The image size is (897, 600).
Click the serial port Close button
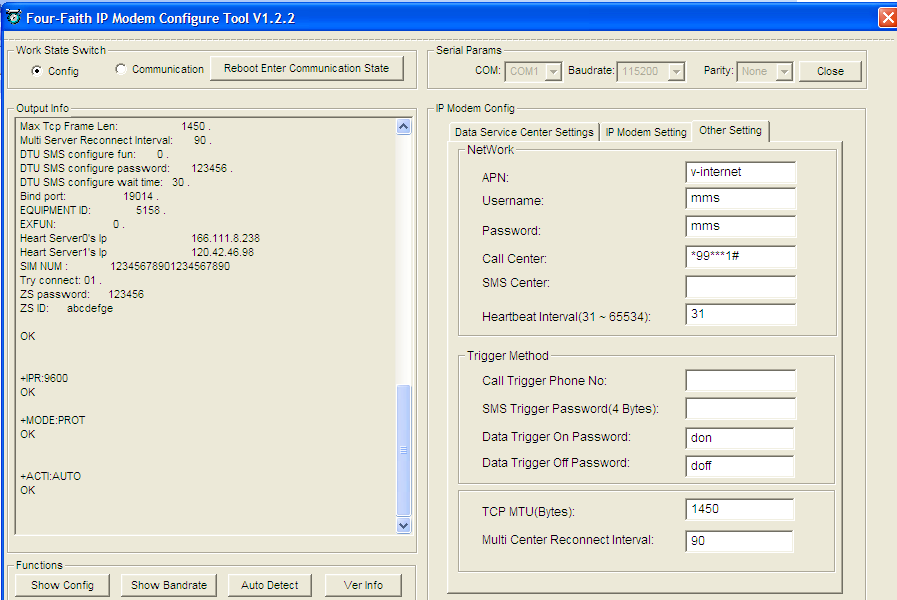[830, 71]
